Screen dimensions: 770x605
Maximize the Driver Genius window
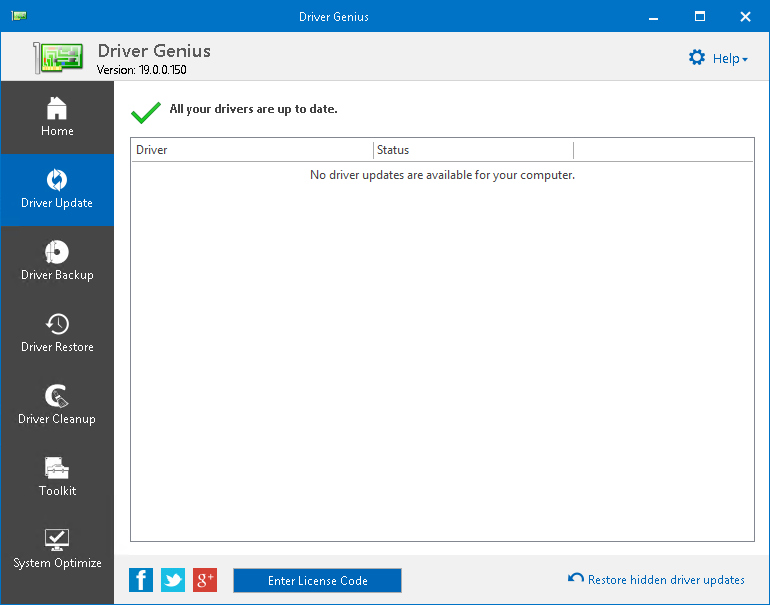[700, 17]
